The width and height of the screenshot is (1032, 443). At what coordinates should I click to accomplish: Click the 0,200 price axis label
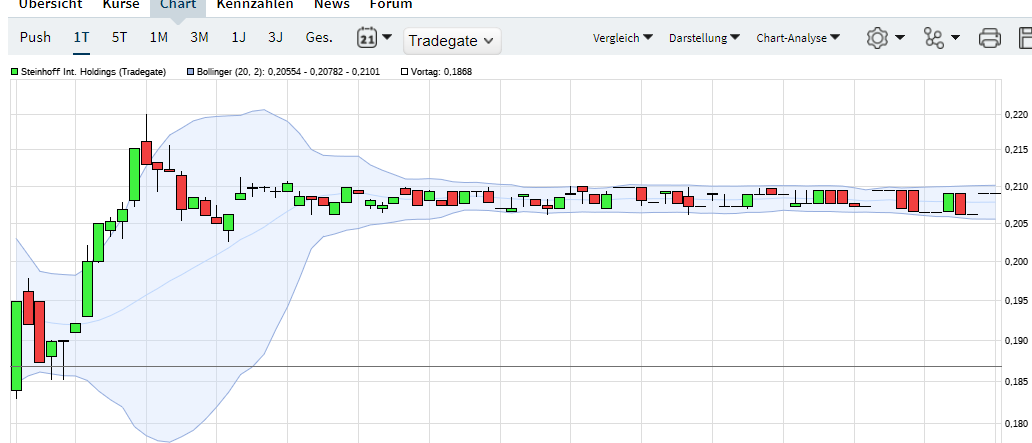coord(1018,262)
